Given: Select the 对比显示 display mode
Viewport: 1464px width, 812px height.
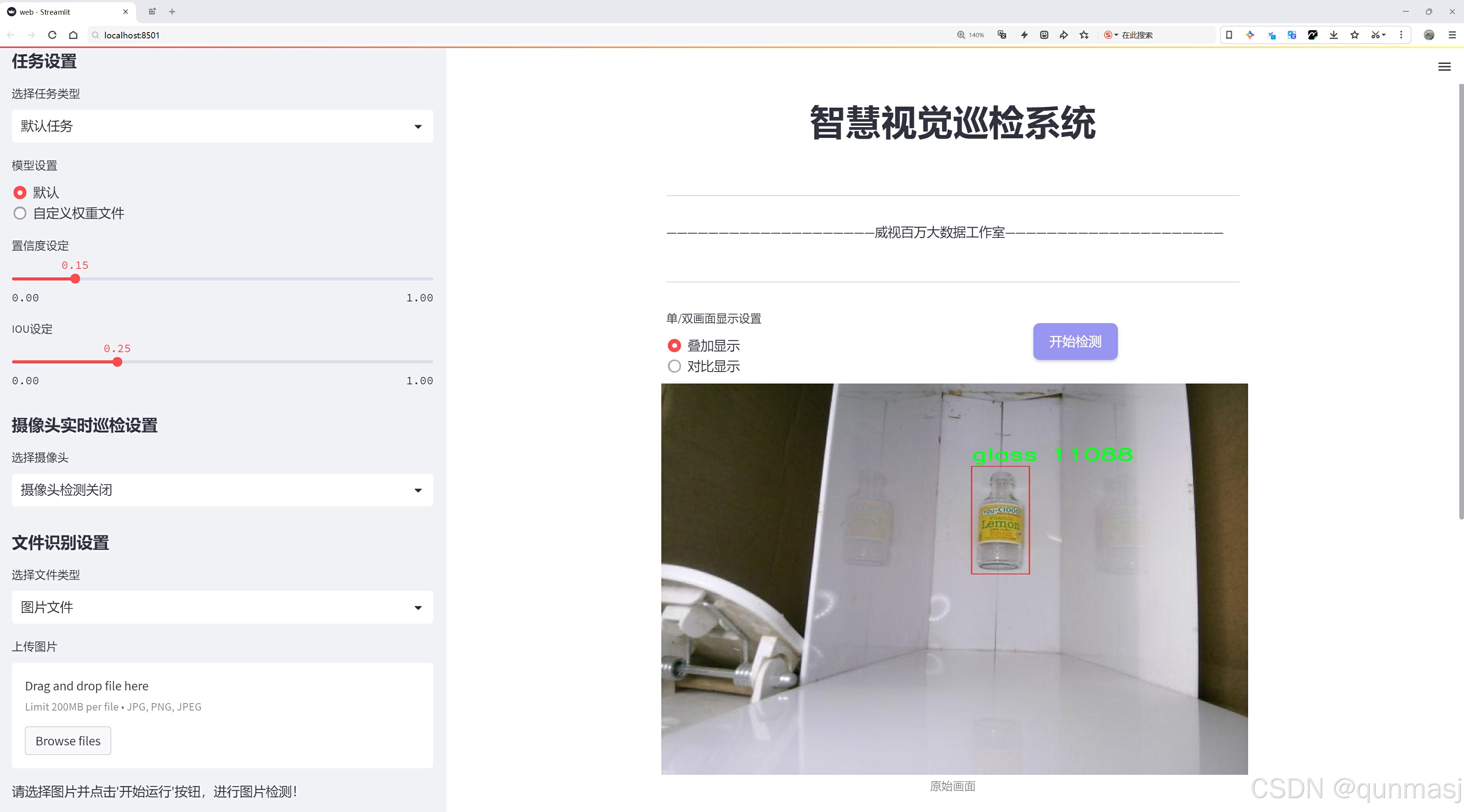Looking at the screenshot, I should (674, 366).
